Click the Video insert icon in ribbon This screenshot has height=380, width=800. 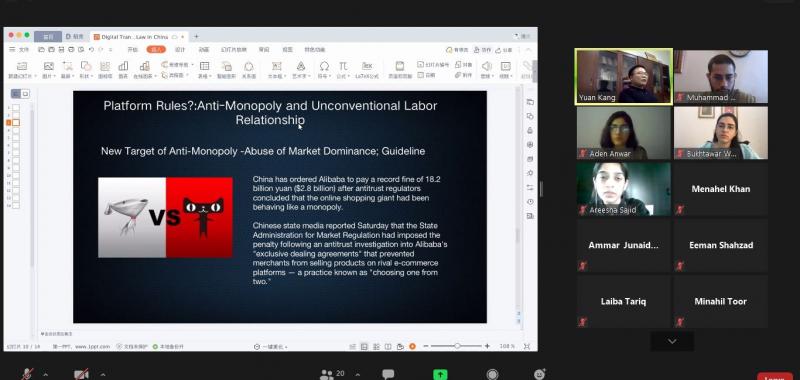506,66
